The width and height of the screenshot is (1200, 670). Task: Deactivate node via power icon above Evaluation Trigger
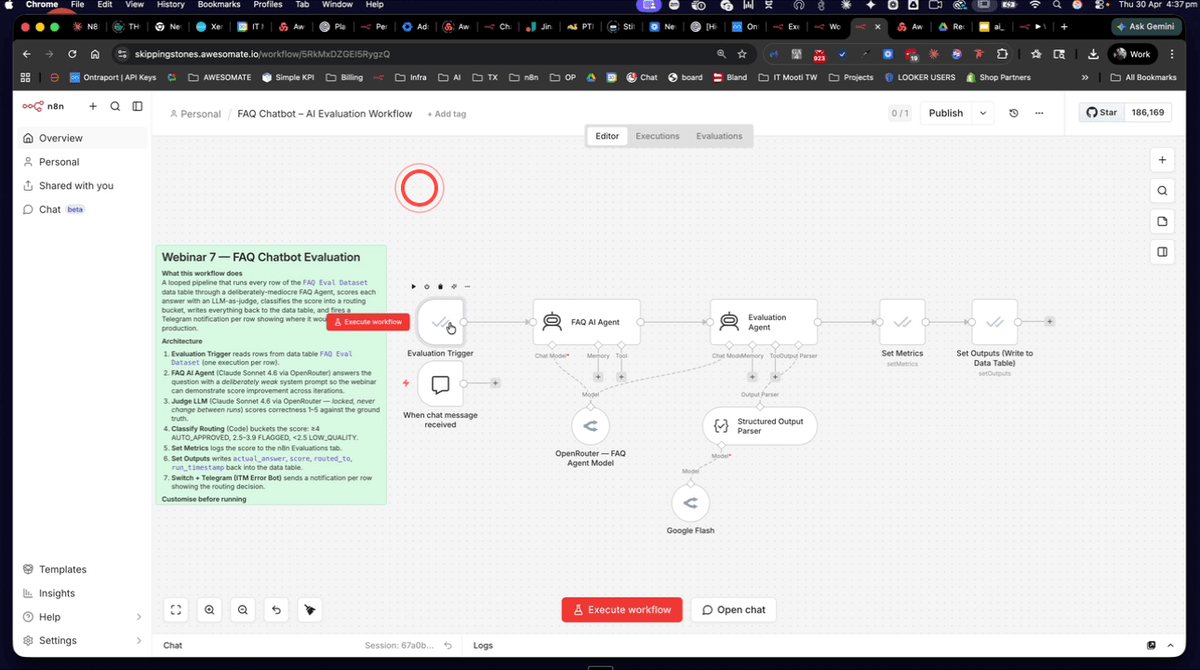point(427,287)
